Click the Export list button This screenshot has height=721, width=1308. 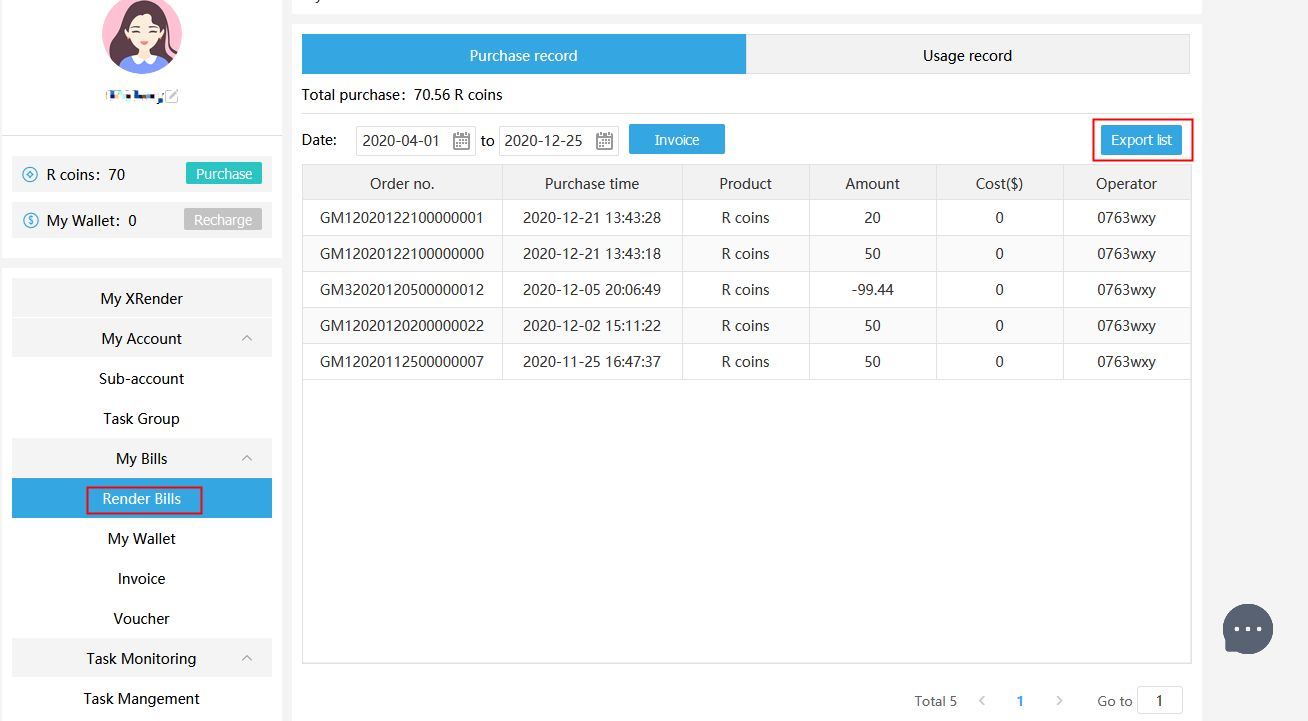(1141, 140)
